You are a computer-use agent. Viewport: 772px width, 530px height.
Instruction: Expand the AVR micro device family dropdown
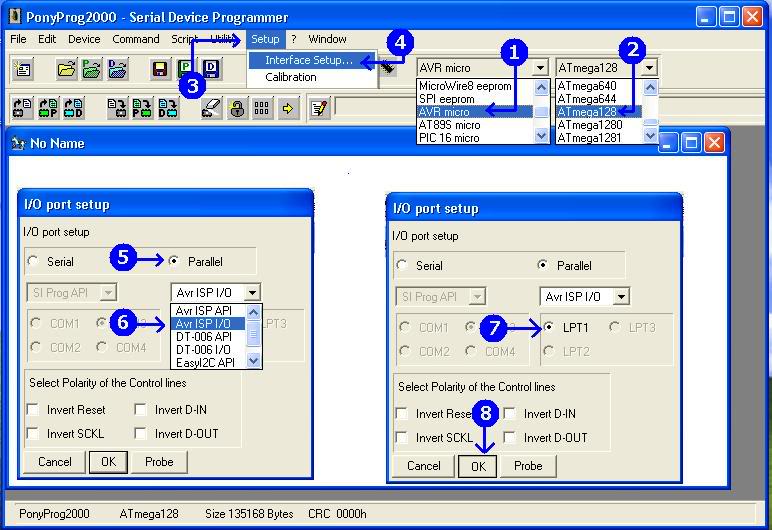540,67
